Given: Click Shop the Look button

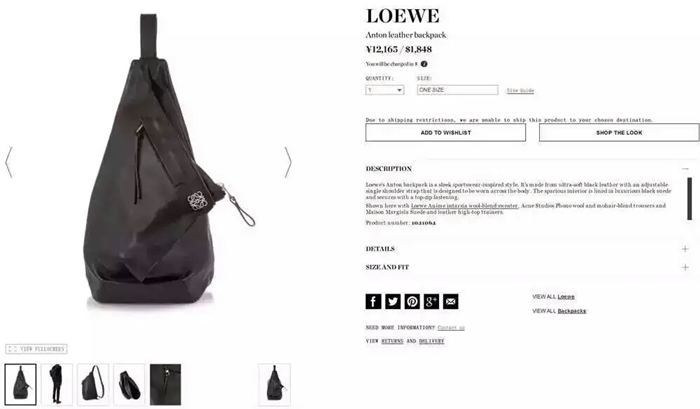Looking at the screenshot, I should click(x=619, y=133).
